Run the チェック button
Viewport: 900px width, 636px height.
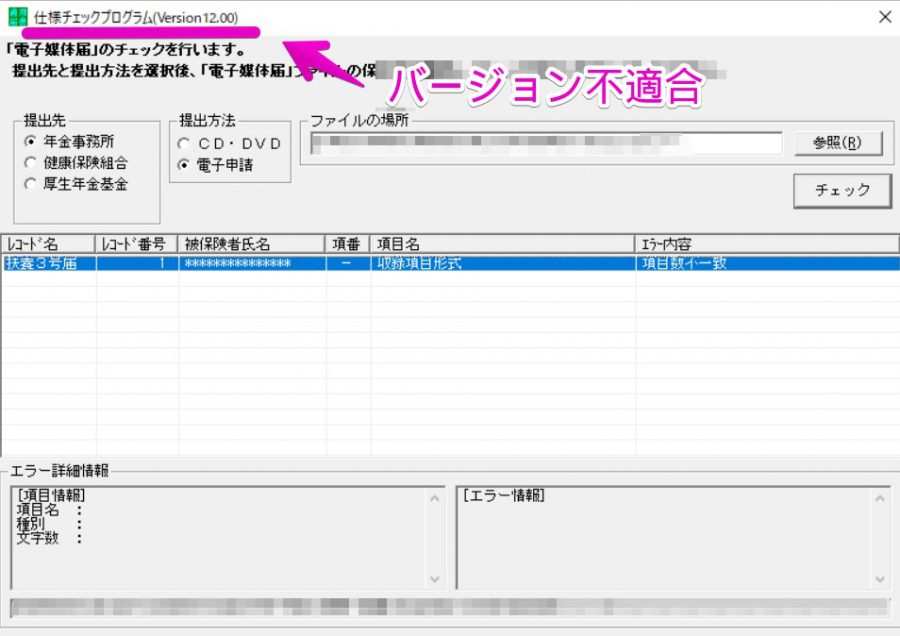[x=842, y=191]
